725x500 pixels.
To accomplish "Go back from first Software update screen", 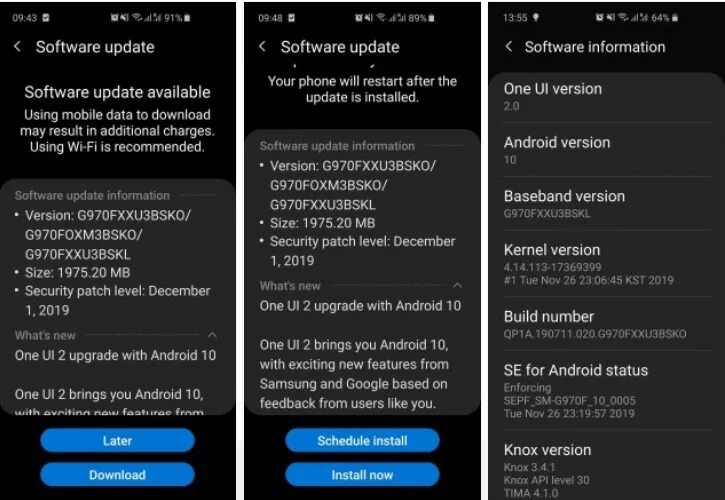I will coord(18,46).
